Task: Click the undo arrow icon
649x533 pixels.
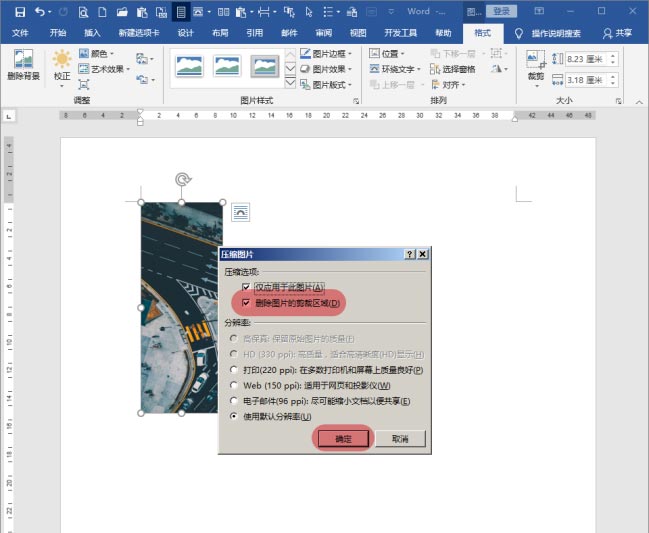Action: click(39, 12)
